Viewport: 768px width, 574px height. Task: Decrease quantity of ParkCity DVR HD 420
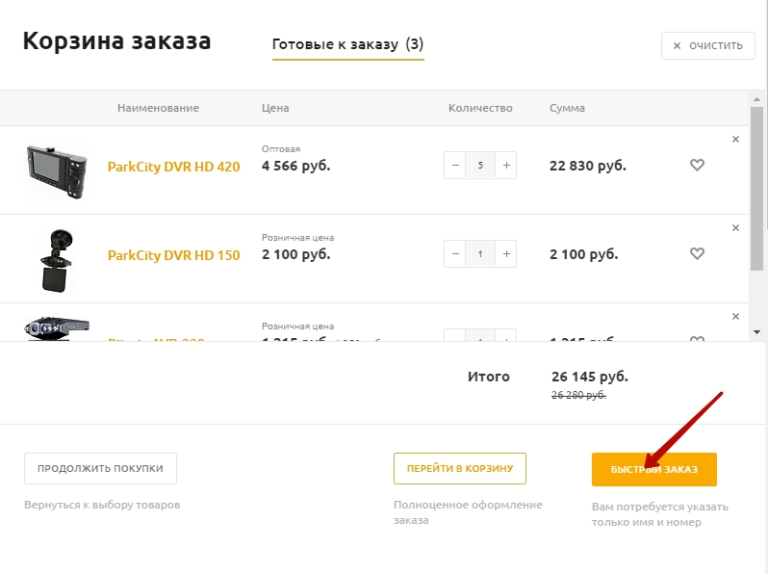click(x=455, y=165)
